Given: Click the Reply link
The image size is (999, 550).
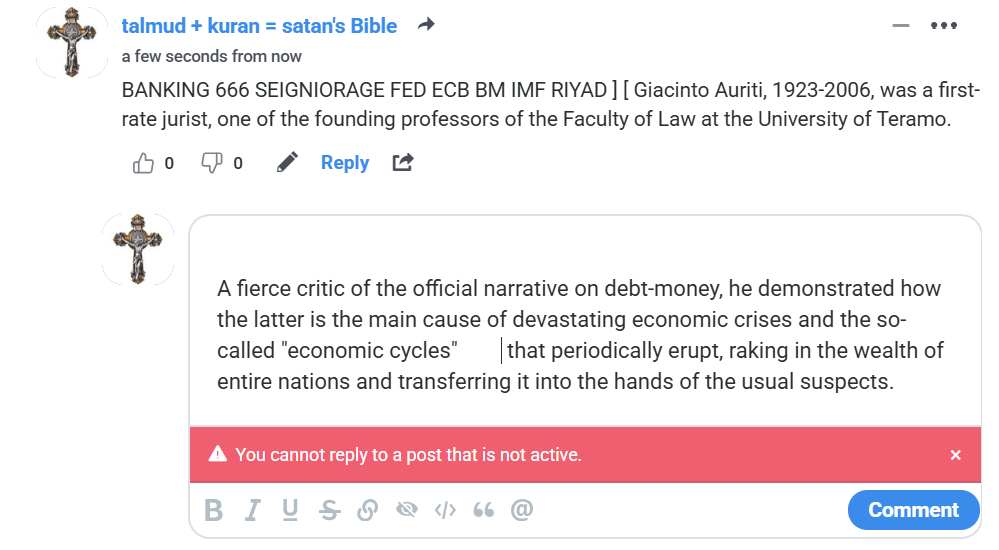Looking at the screenshot, I should 344,163.
